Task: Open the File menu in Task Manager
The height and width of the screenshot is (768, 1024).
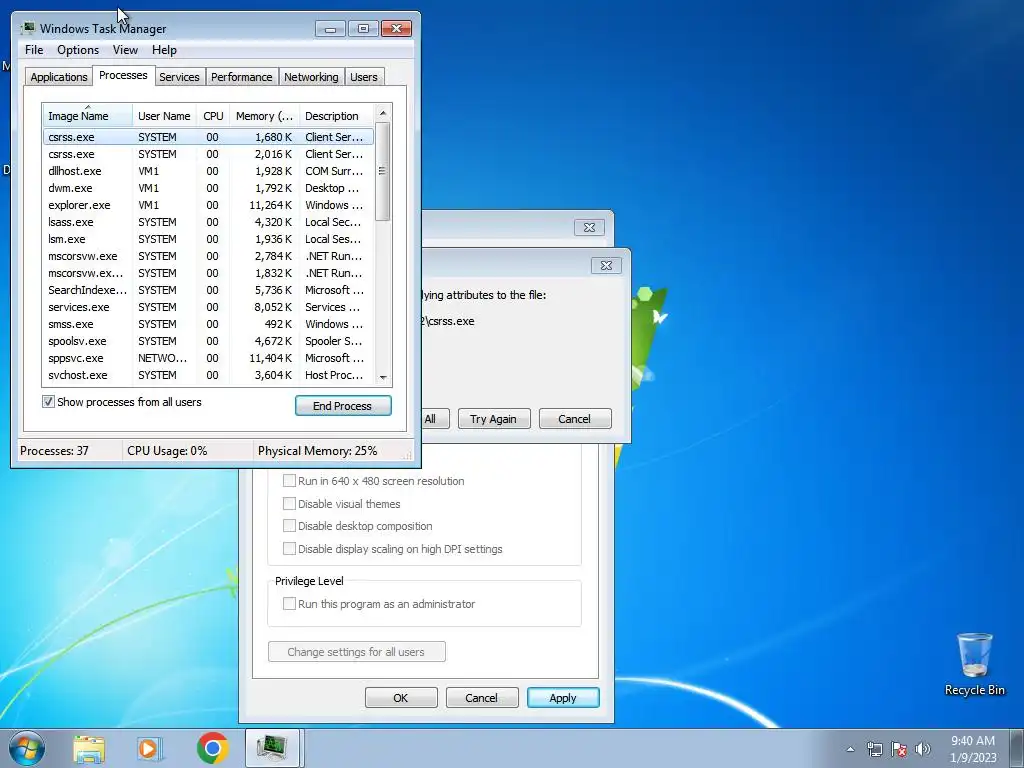Action: (34, 50)
